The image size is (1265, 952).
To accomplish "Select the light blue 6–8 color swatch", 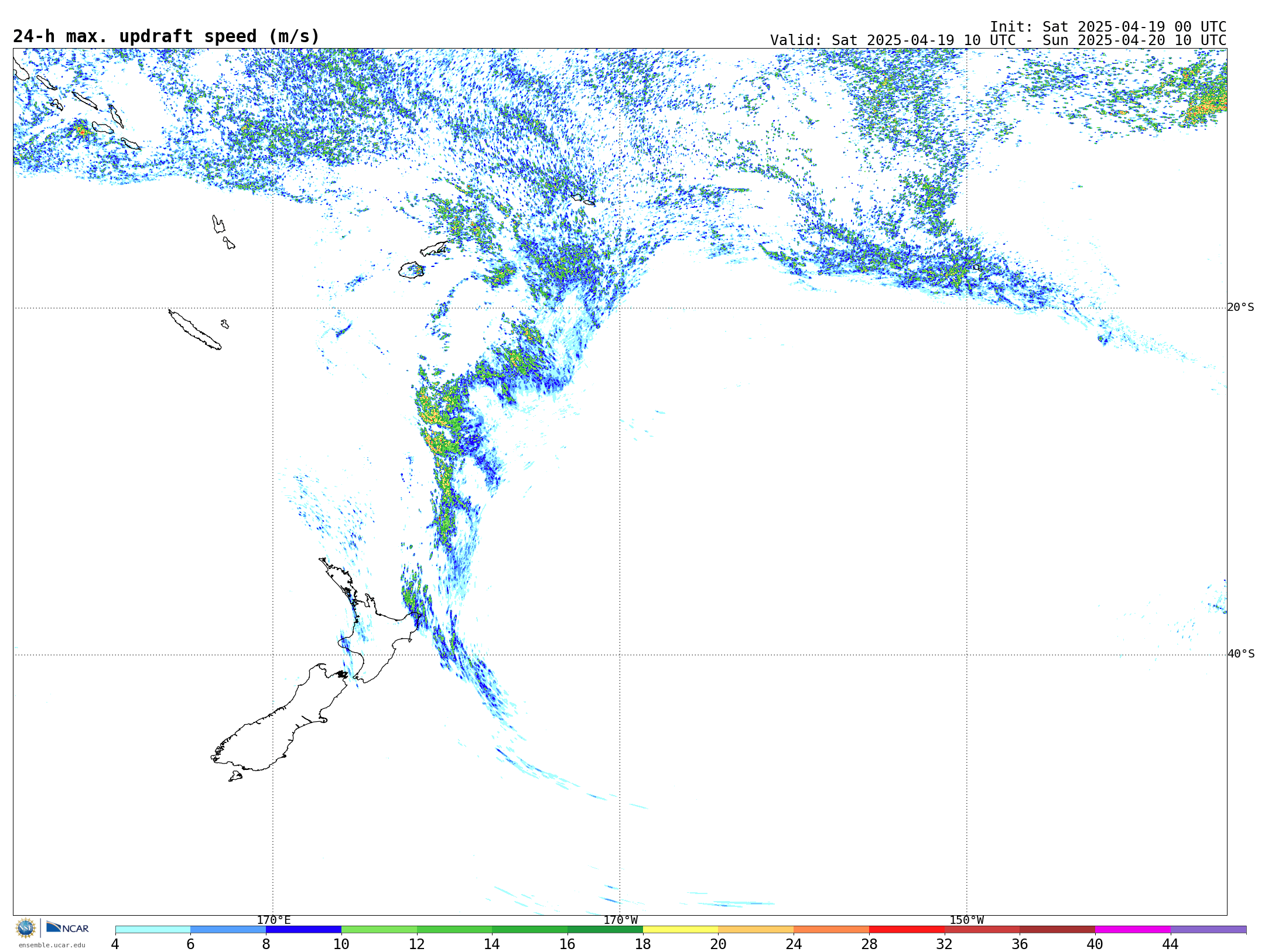I will coord(228,930).
